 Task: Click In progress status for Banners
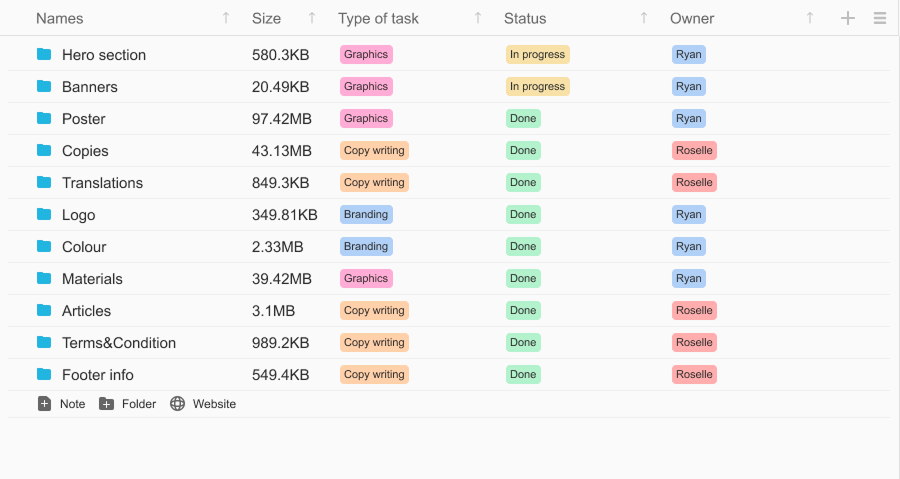(538, 87)
